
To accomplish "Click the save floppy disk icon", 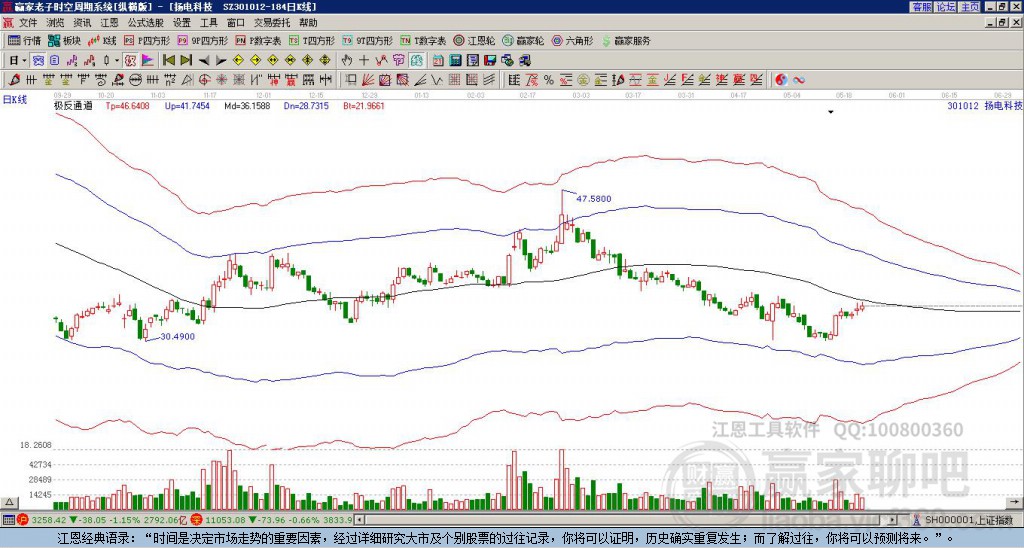I will tap(490, 60).
